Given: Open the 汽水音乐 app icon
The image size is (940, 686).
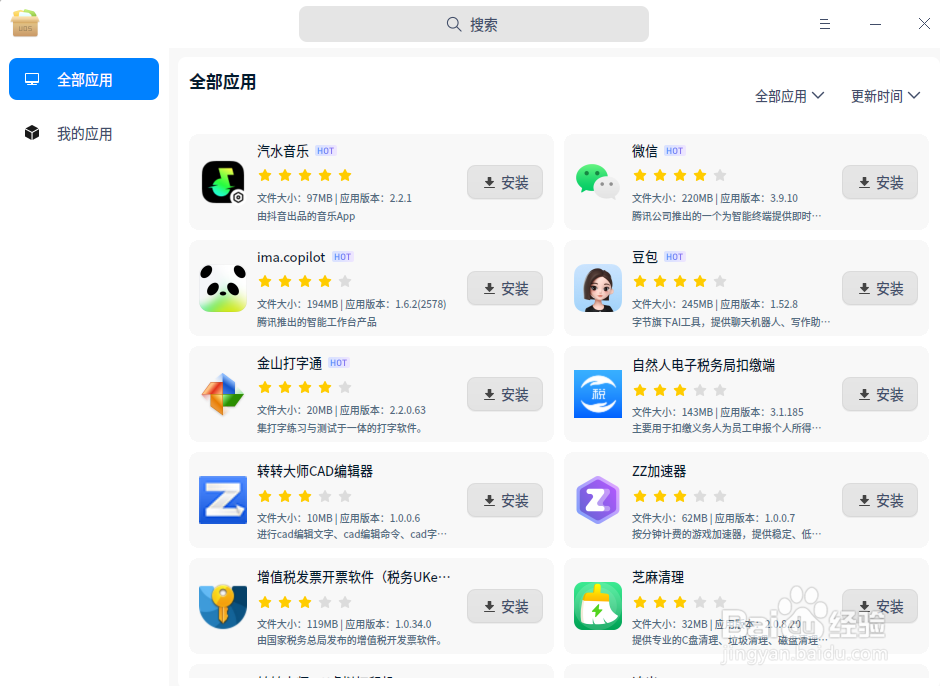Looking at the screenshot, I should 222,182.
